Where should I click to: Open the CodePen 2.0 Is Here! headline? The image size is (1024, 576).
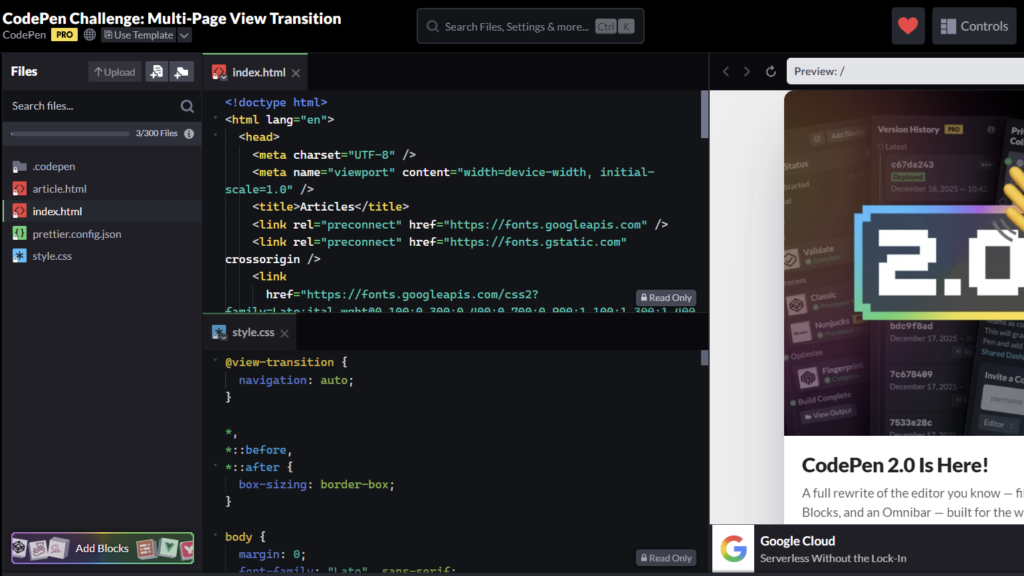(x=895, y=465)
